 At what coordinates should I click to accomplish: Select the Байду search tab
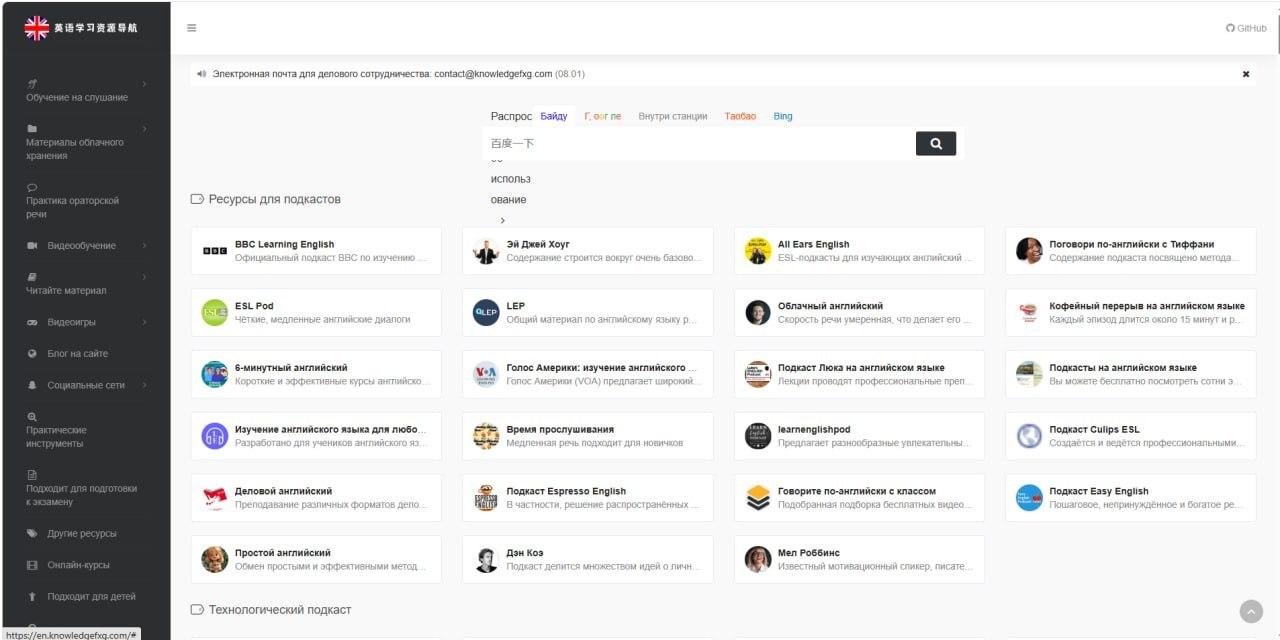click(x=553, y=116)
